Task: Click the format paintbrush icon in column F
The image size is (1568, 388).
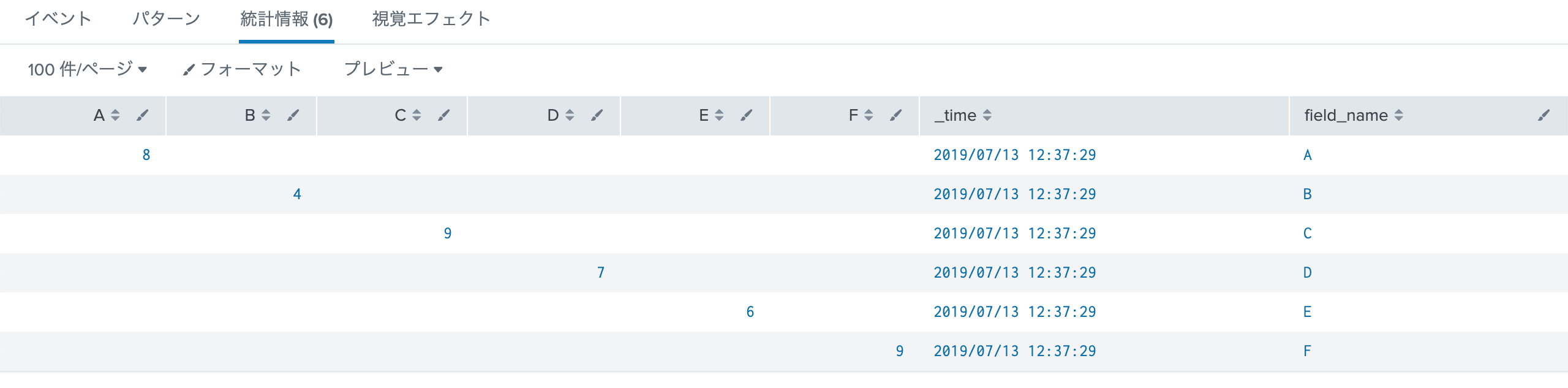Action: click(x=896, y=115)
